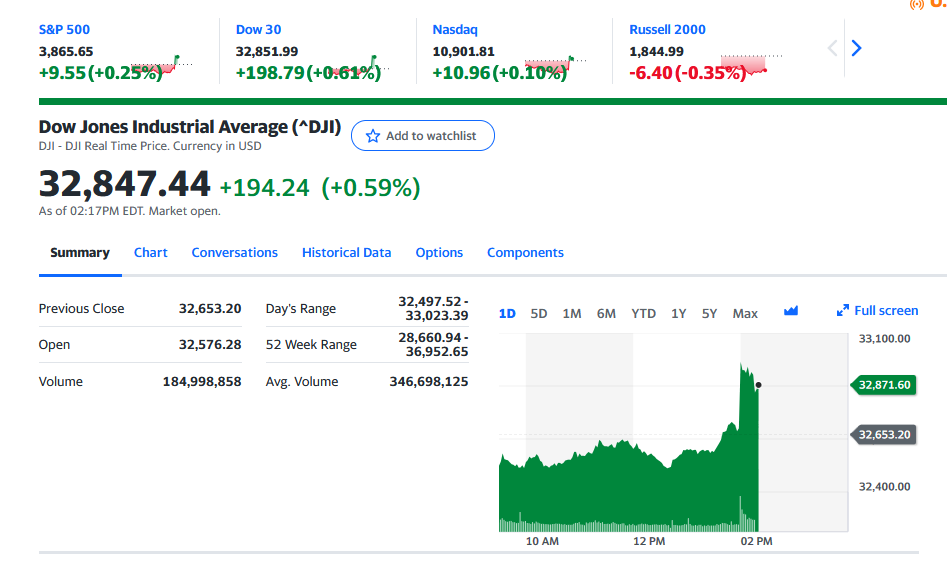Select the 1Y chart range
The image size is (947, 561).
[x=679, y=313]
